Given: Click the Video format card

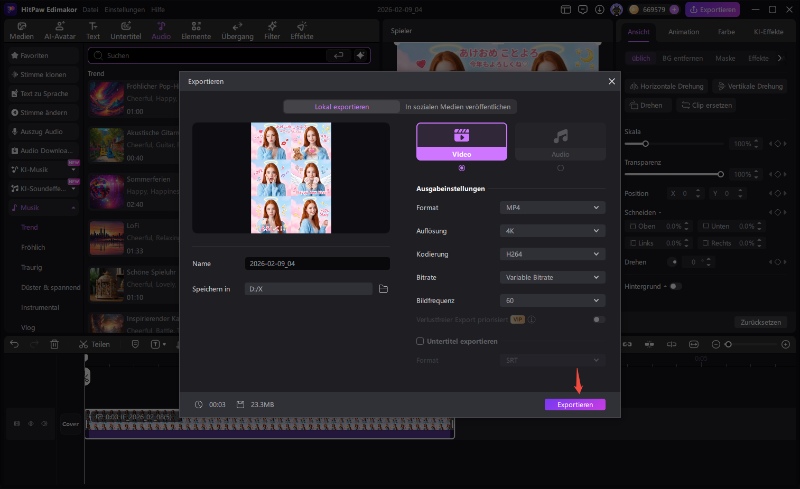Looking at the screenshot, I should [462, 141].
